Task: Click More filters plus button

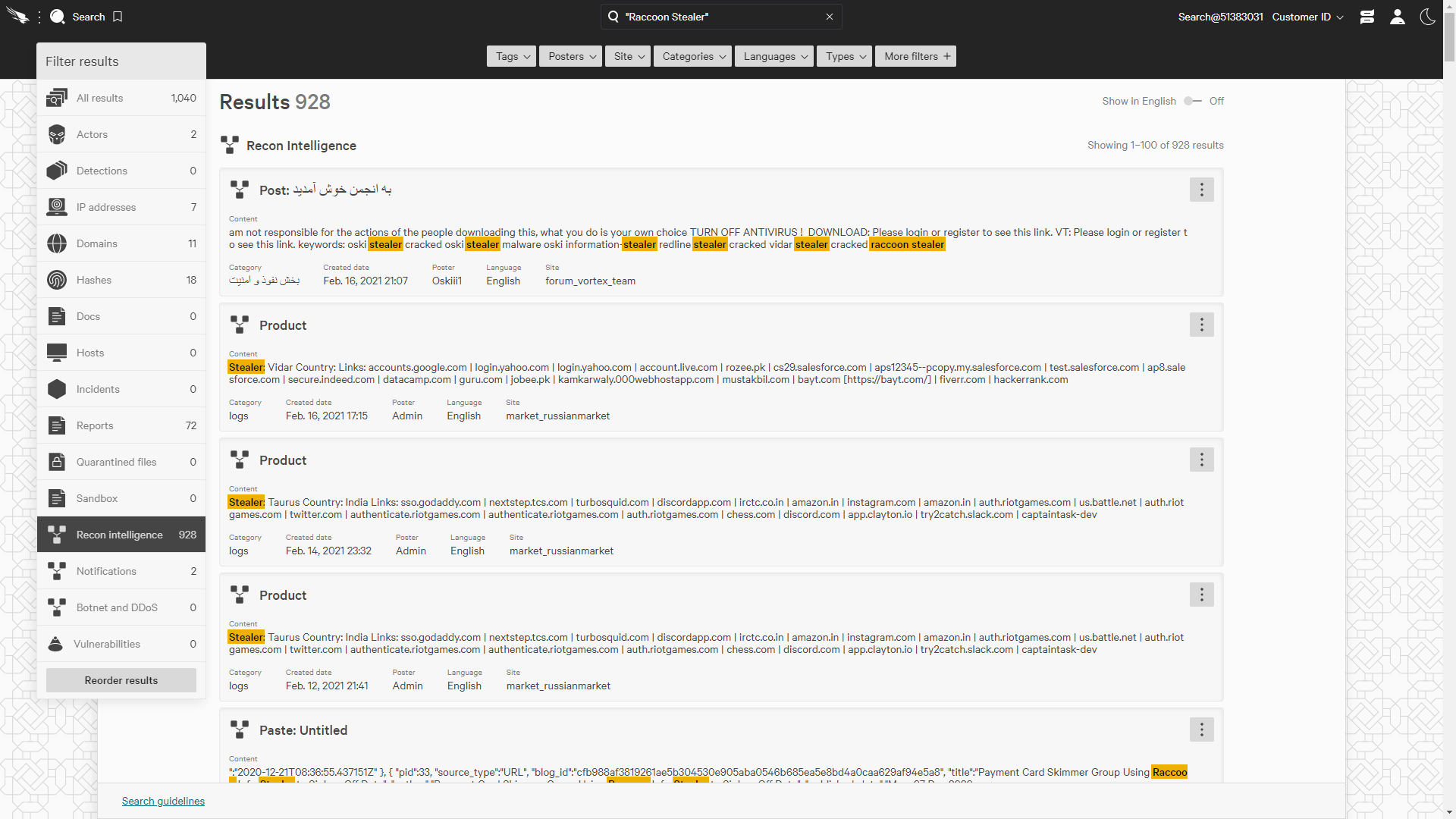Action: point(915,56)
